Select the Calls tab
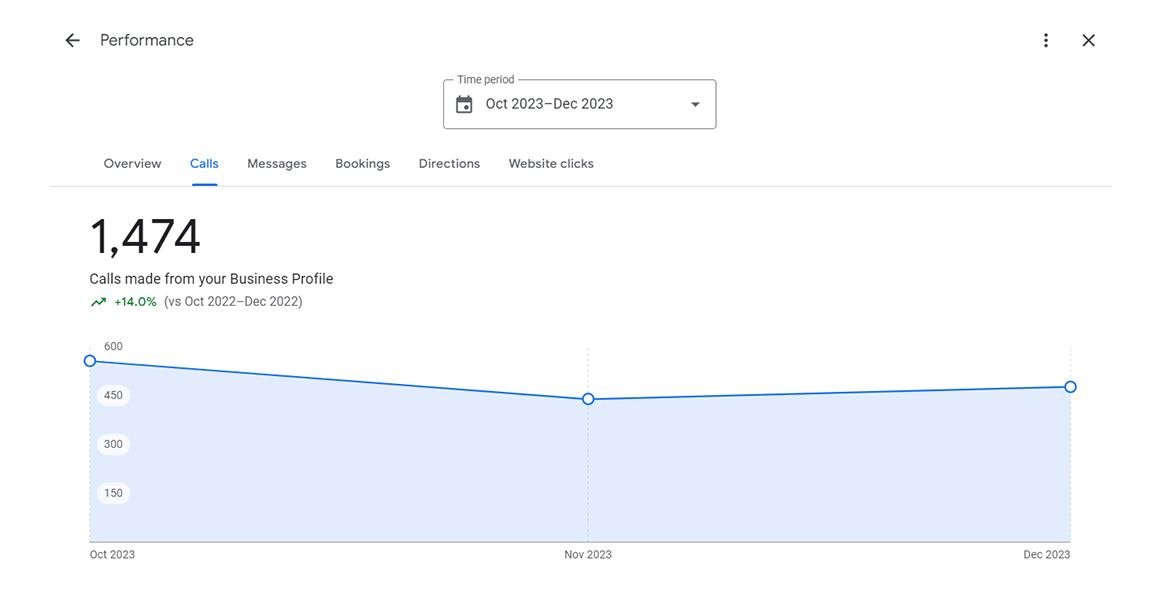1158x600 pixels. pos(204,164)
